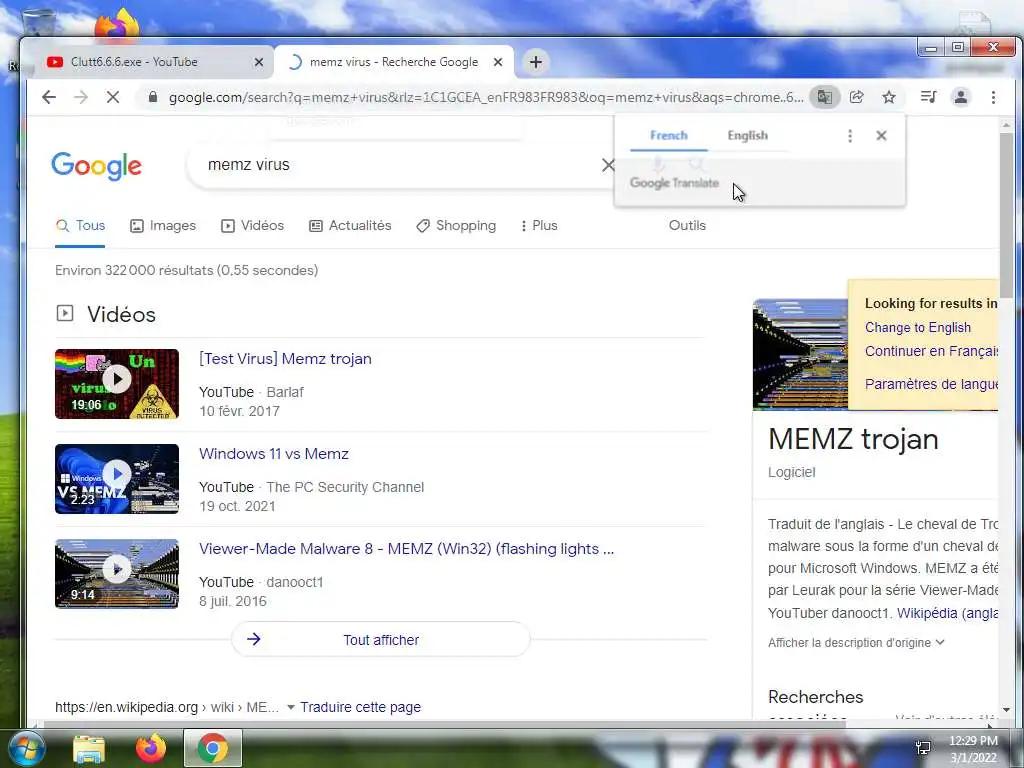
Task: Bookmark this page with the star
Action: 889,97
